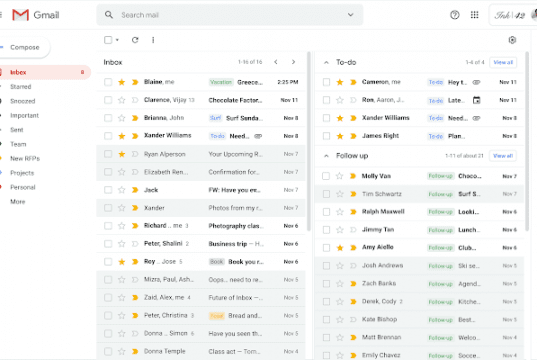The height and width of the screenshot is (360, 537).
Task: Star the Clarence, Vijay email
Action: tap(121, 100)
